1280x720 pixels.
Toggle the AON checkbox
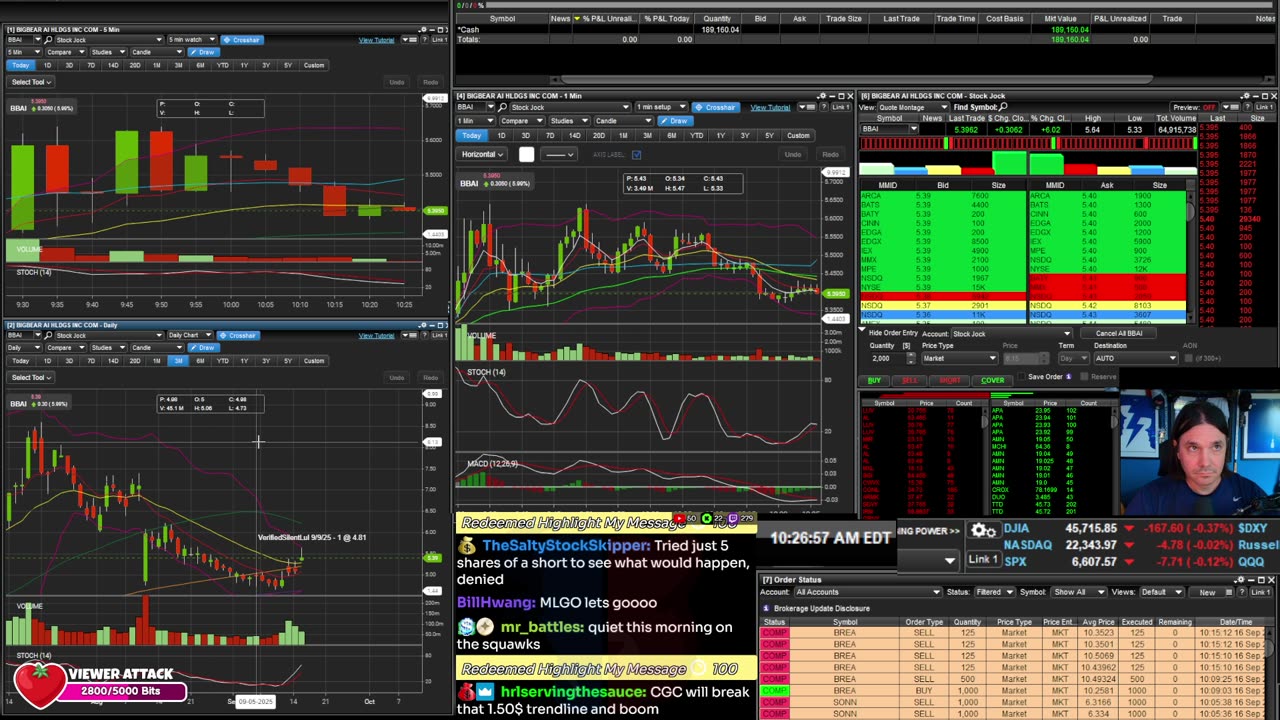tap(1188, 358)
